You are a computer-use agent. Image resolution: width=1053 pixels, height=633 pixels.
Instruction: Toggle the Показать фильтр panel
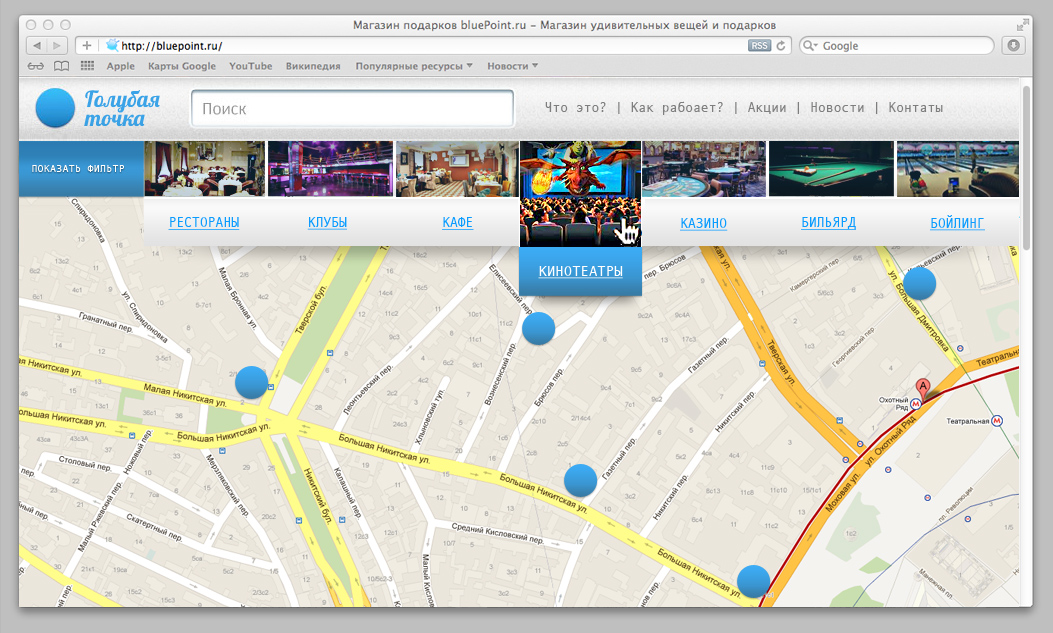coord(78,168)
